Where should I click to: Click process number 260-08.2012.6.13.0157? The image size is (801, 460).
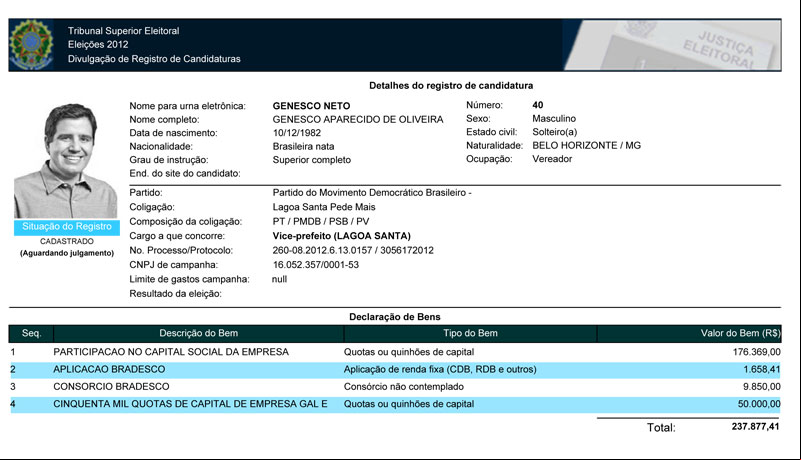(x=322, y=250)
